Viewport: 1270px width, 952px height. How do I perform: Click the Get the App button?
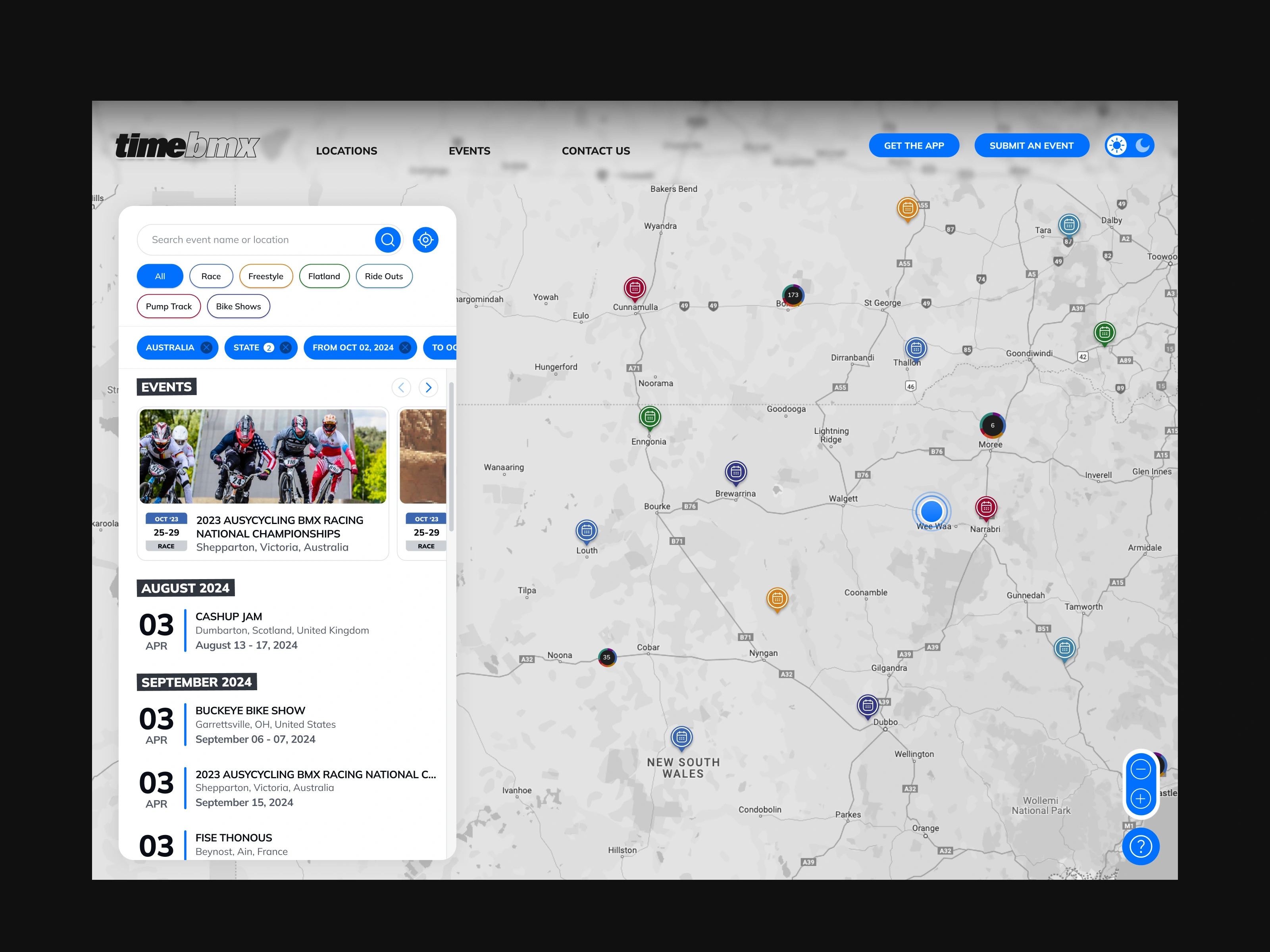coord(914,145)
